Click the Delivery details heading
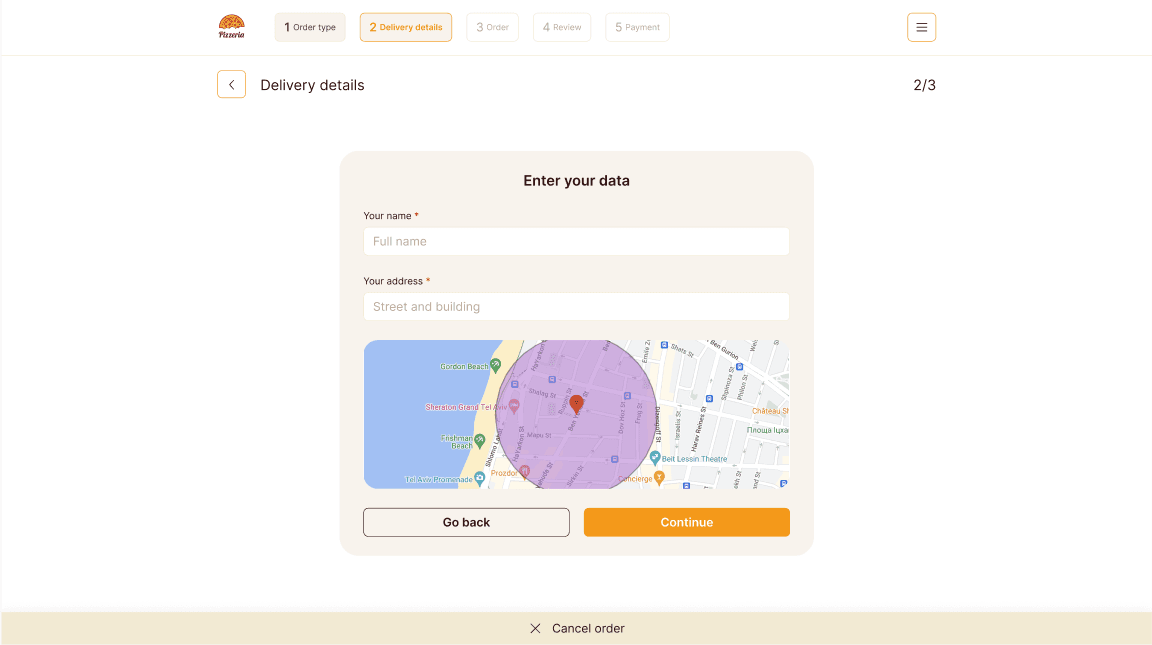The height and width of the screenshot is (645, 1152). [x=312, y=85]
